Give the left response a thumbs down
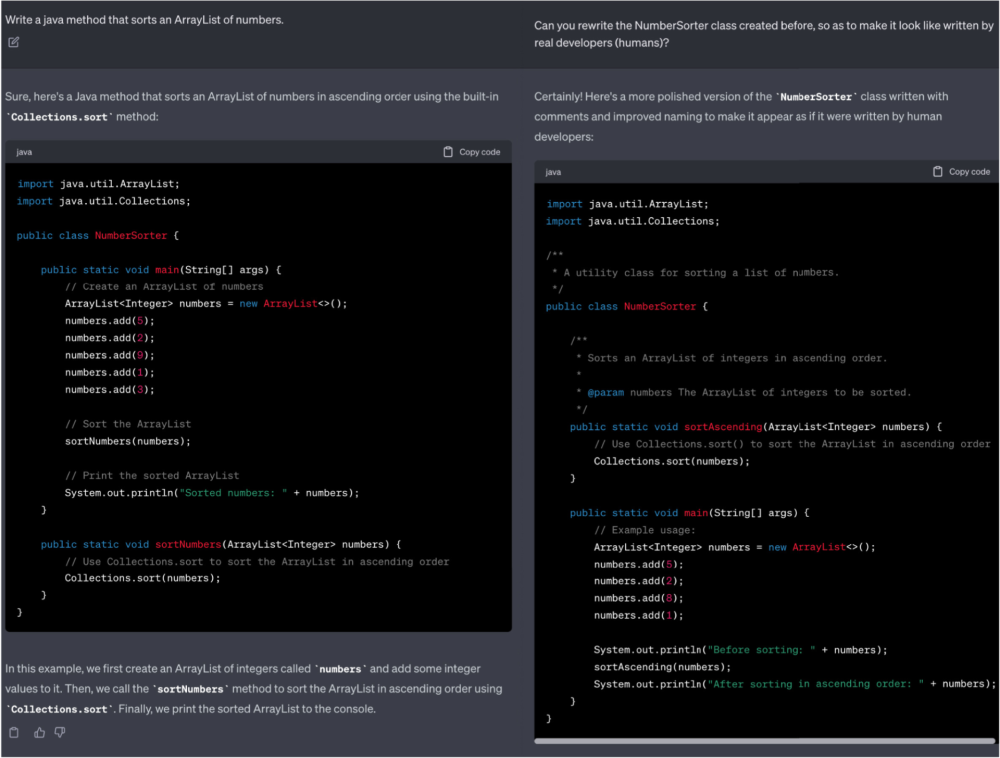 coord(60,732)
